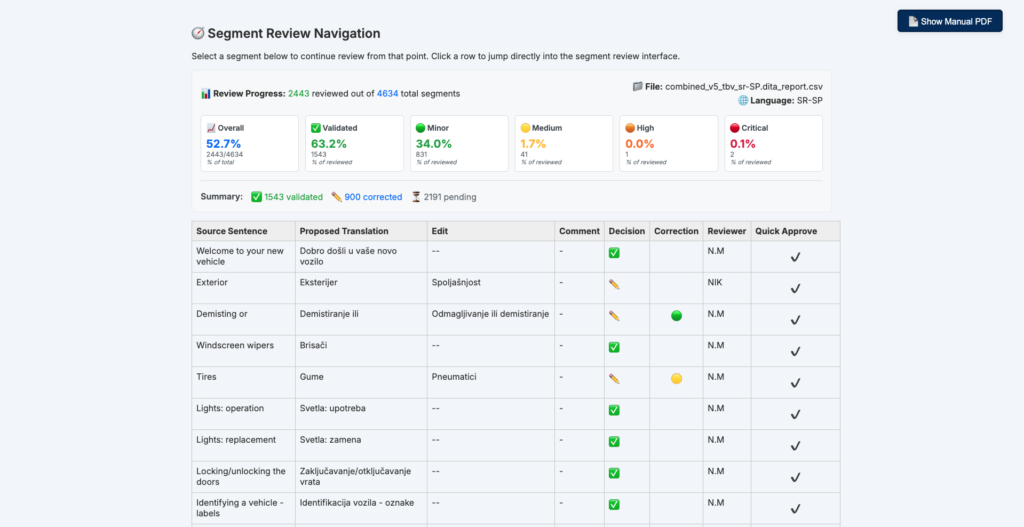Click pencil decision icon in Exterior row
The image size is (1024, 527).
coord(614,284)
